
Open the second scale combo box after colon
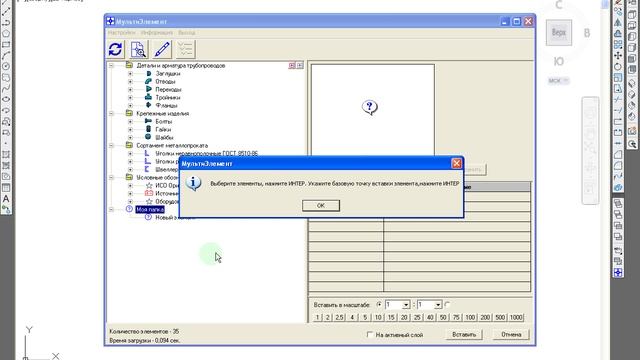click(x=429, y=305)
